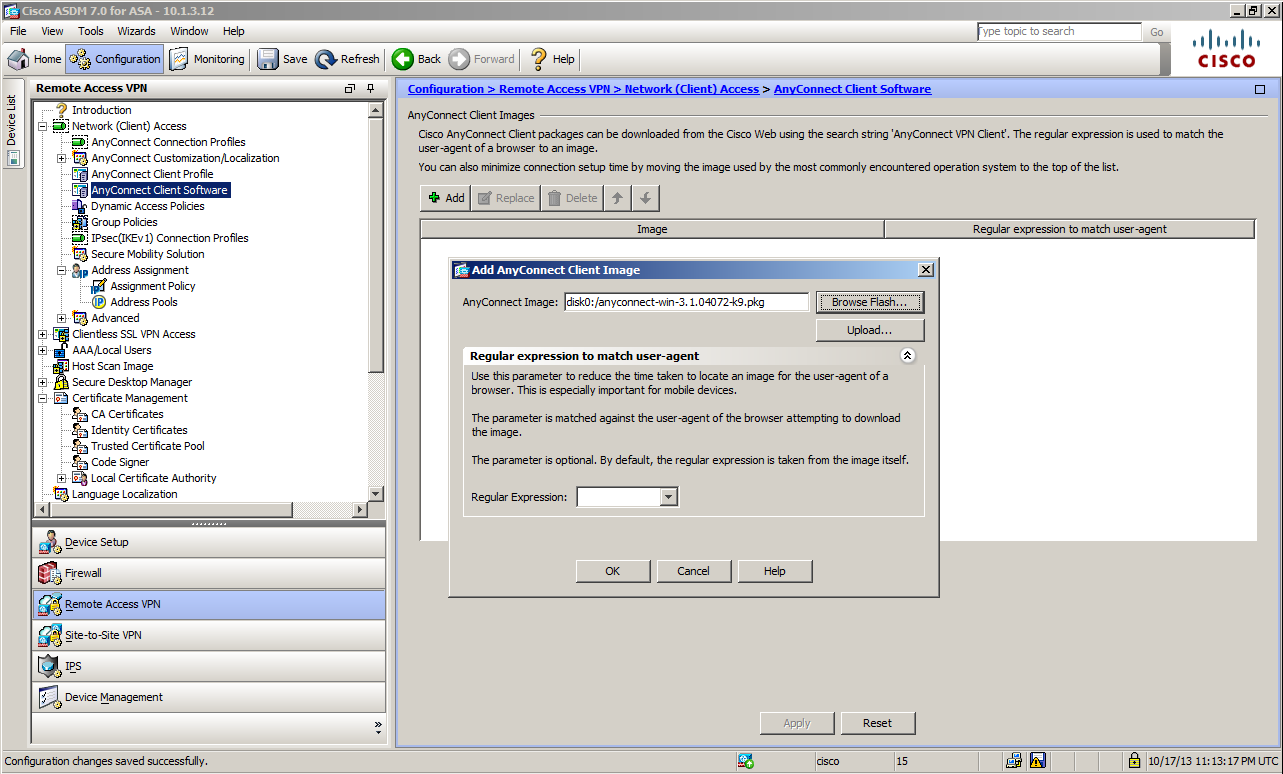Open the Site-to-Site VPN section
This screenshot has height=774, width=1283.
[x=209, y=635]
